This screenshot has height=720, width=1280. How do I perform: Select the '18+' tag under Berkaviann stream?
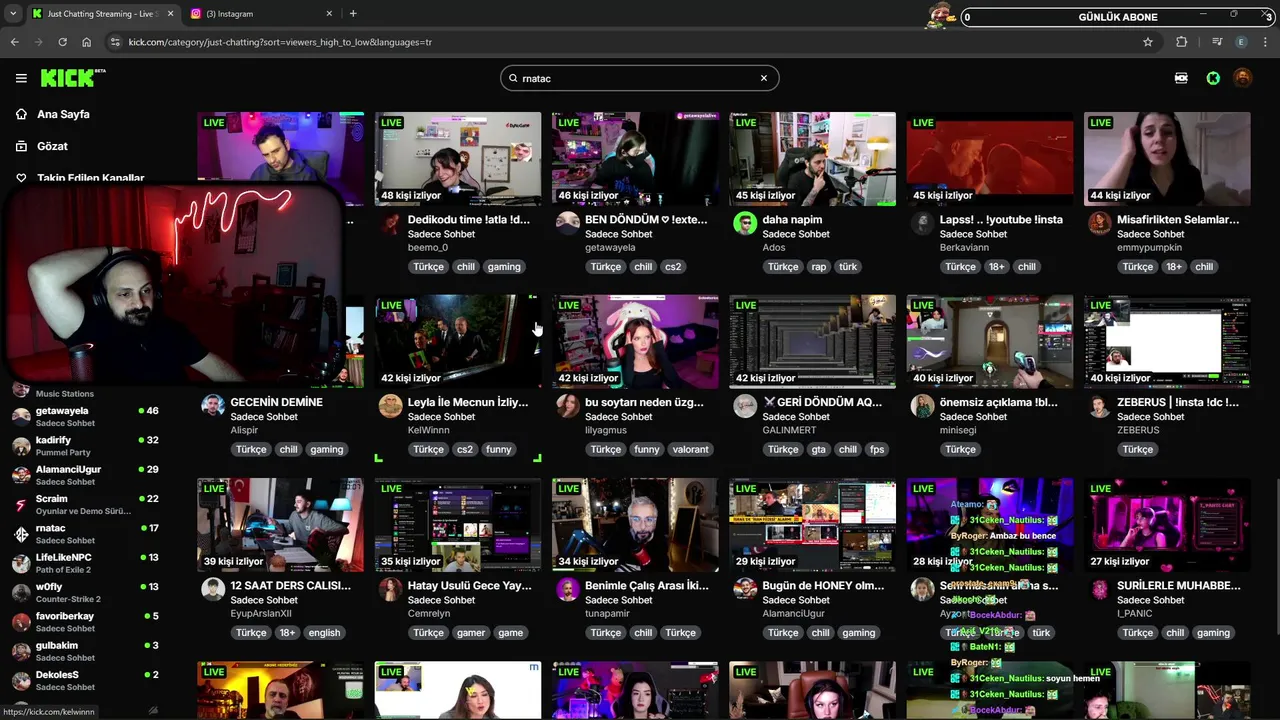point(997,267)
